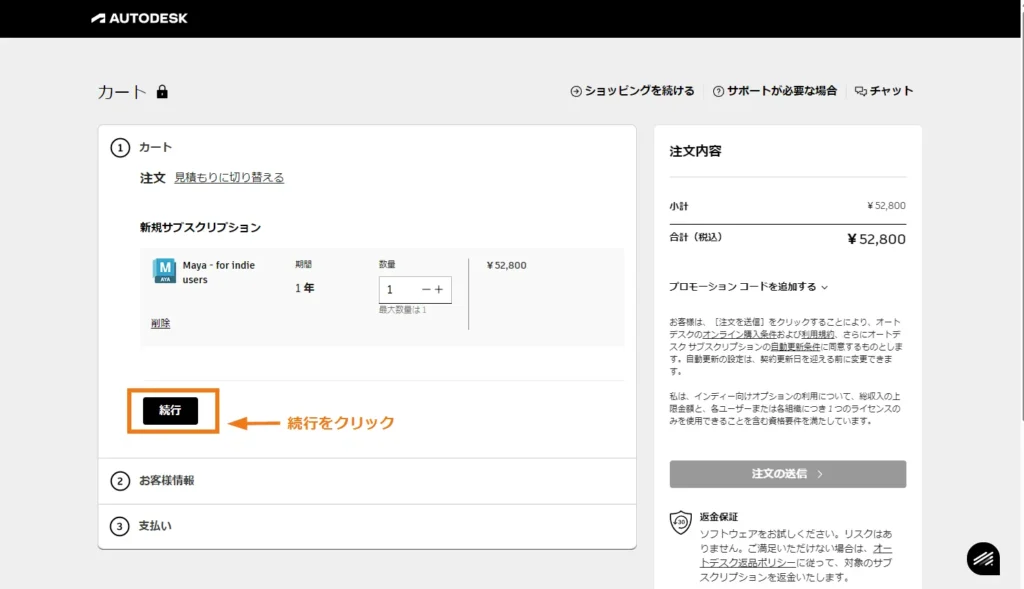The height and width of the screenshot is (589, 1024).
Task: Switch to quote via 見積もりに切り替える
Action: tap(229, 178)
